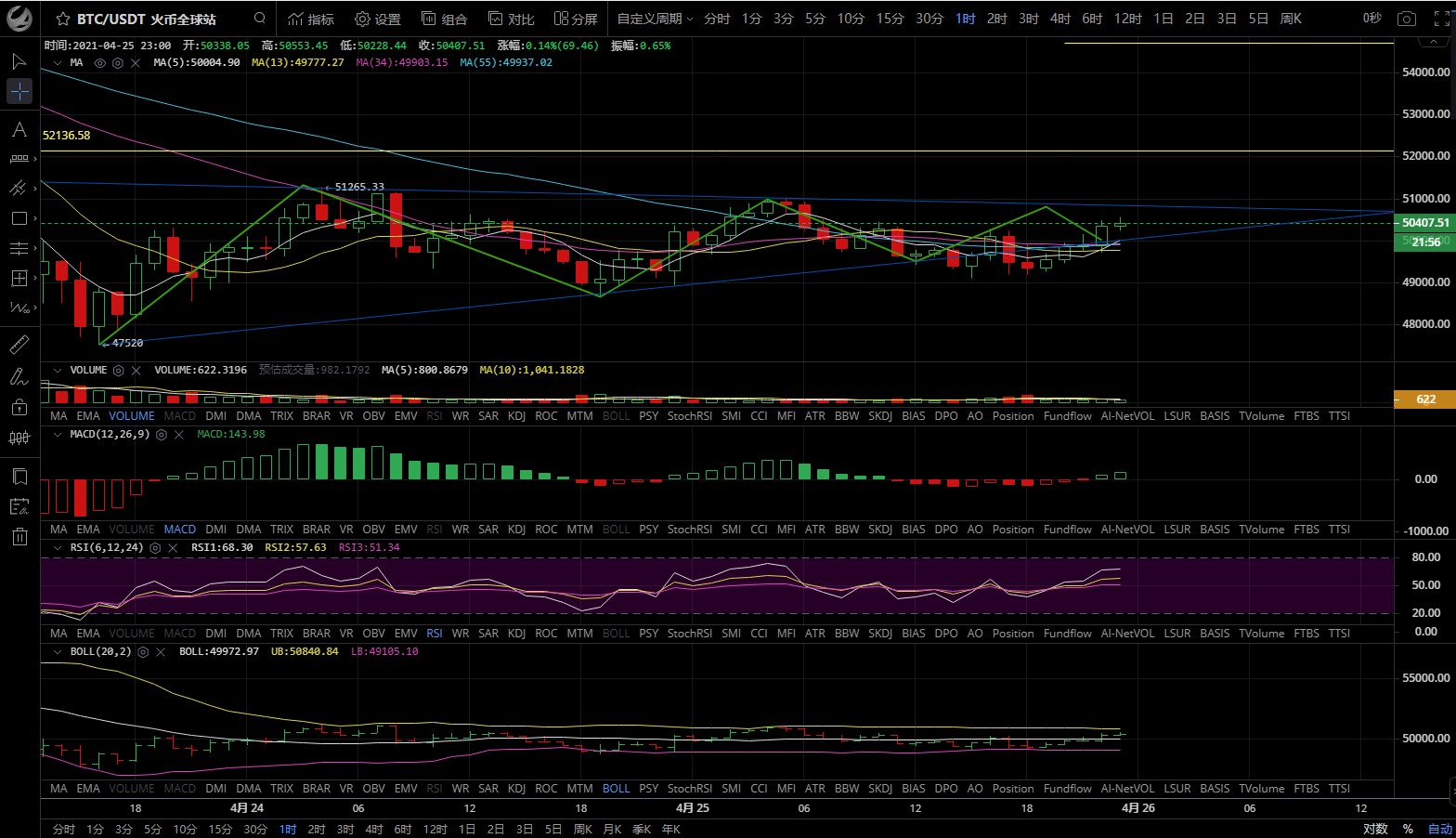1456x838 pixels.
Task: Remove the VOLUME indicator with its X
Action: (x=136, y=371)
